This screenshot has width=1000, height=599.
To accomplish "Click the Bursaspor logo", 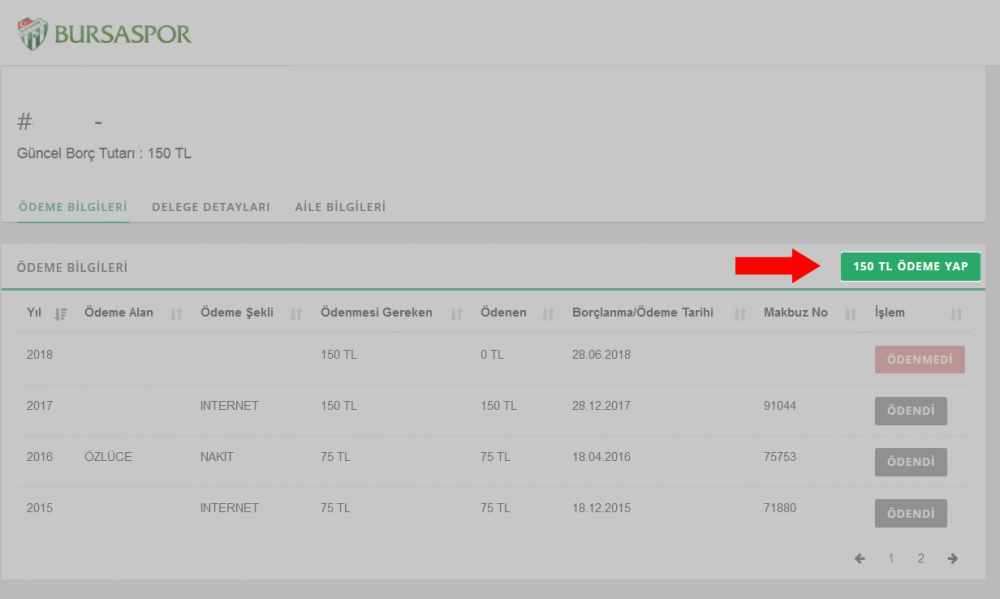I will click(x=104, y=33).
